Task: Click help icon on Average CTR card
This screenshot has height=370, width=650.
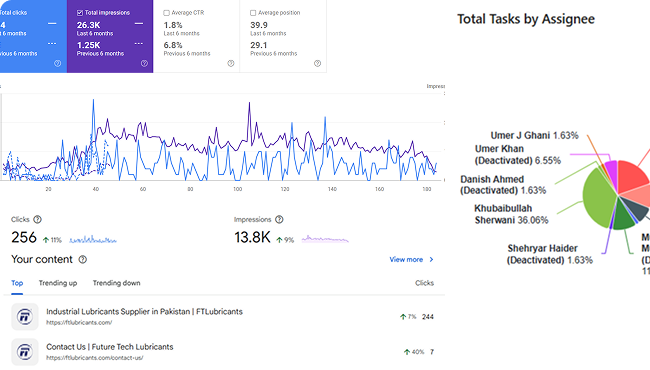Action: click(x=231, y=63)
